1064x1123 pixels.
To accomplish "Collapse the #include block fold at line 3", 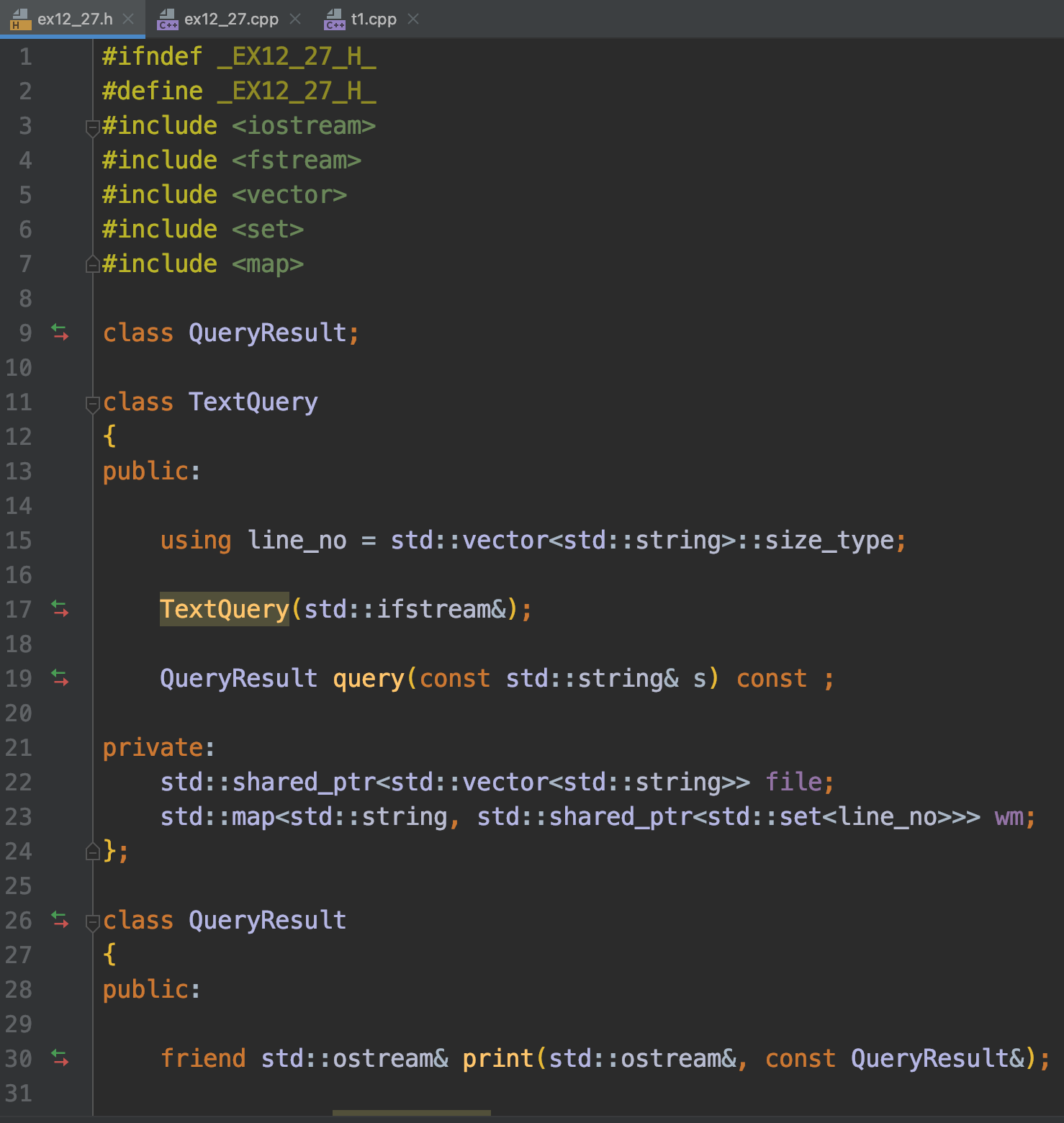I will [92, 128].
